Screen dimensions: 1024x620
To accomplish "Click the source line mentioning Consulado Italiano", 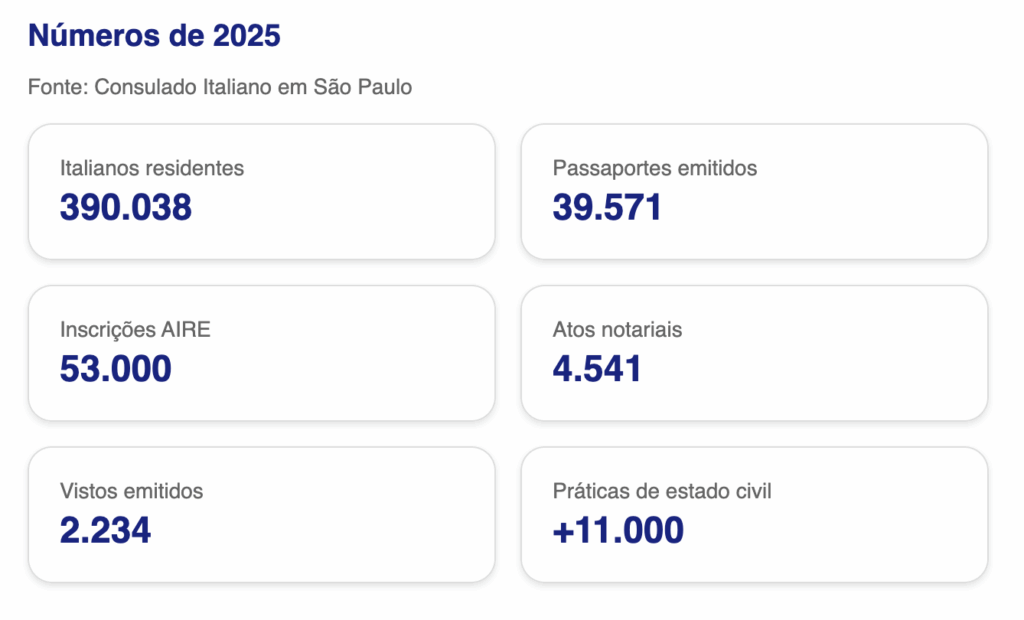I will pyautogui.click(x=220, y=88).
